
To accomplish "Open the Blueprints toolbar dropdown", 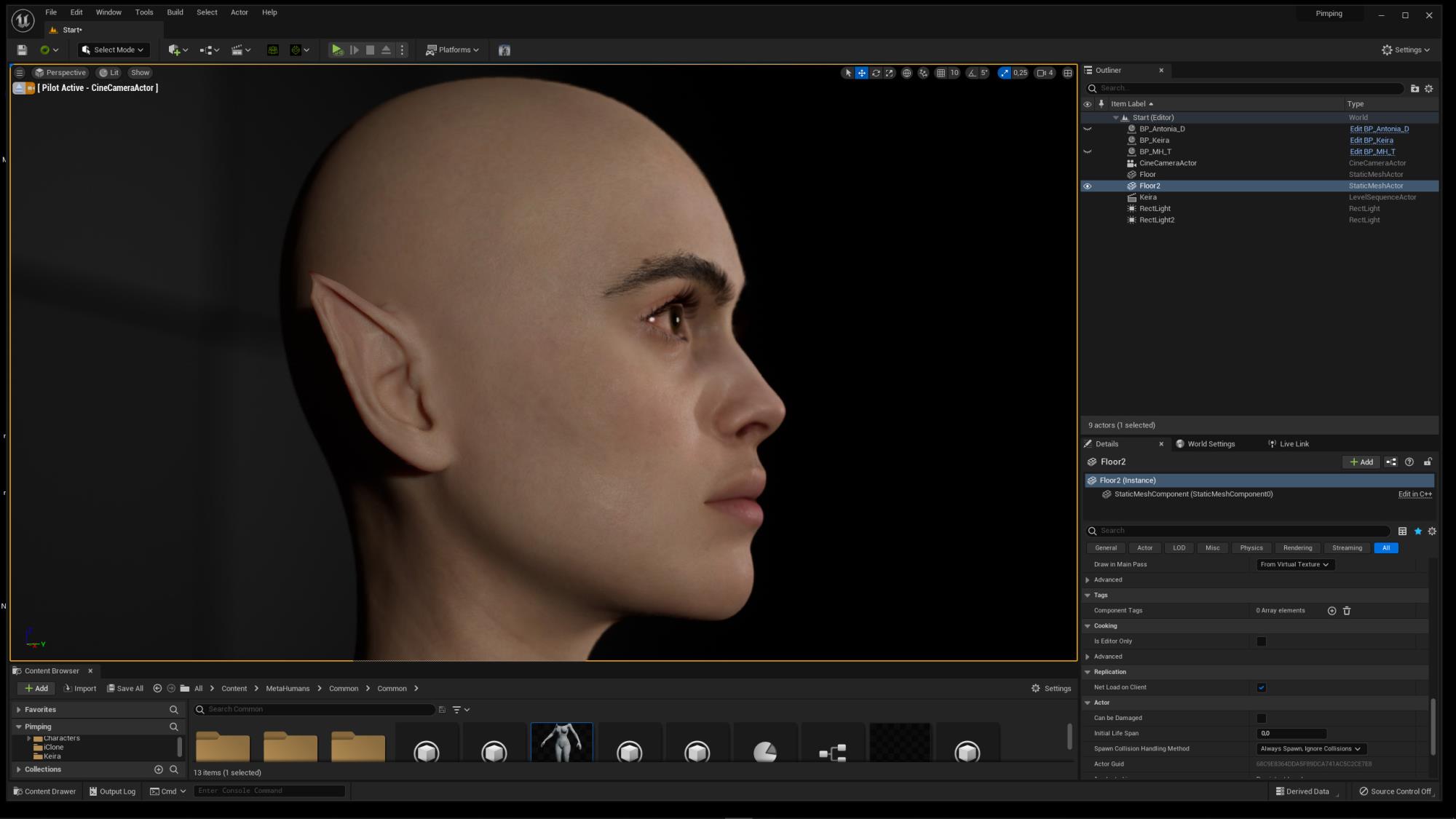I will click(210, 50).
